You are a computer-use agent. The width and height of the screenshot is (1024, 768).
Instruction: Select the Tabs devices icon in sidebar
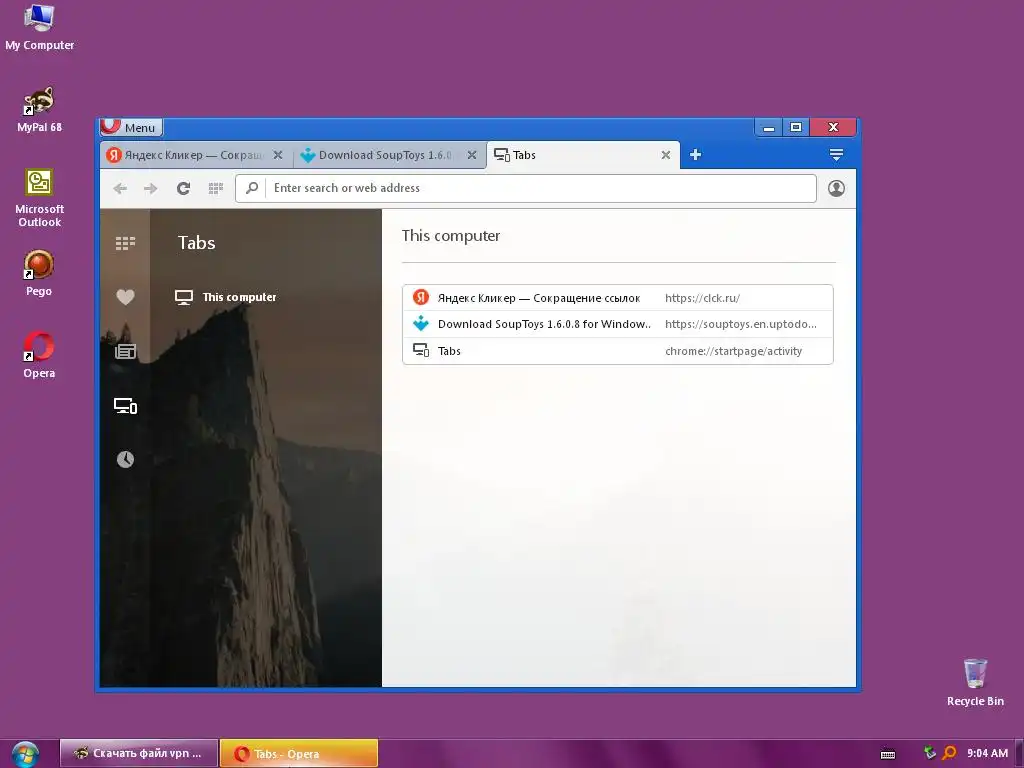point(125,406)
